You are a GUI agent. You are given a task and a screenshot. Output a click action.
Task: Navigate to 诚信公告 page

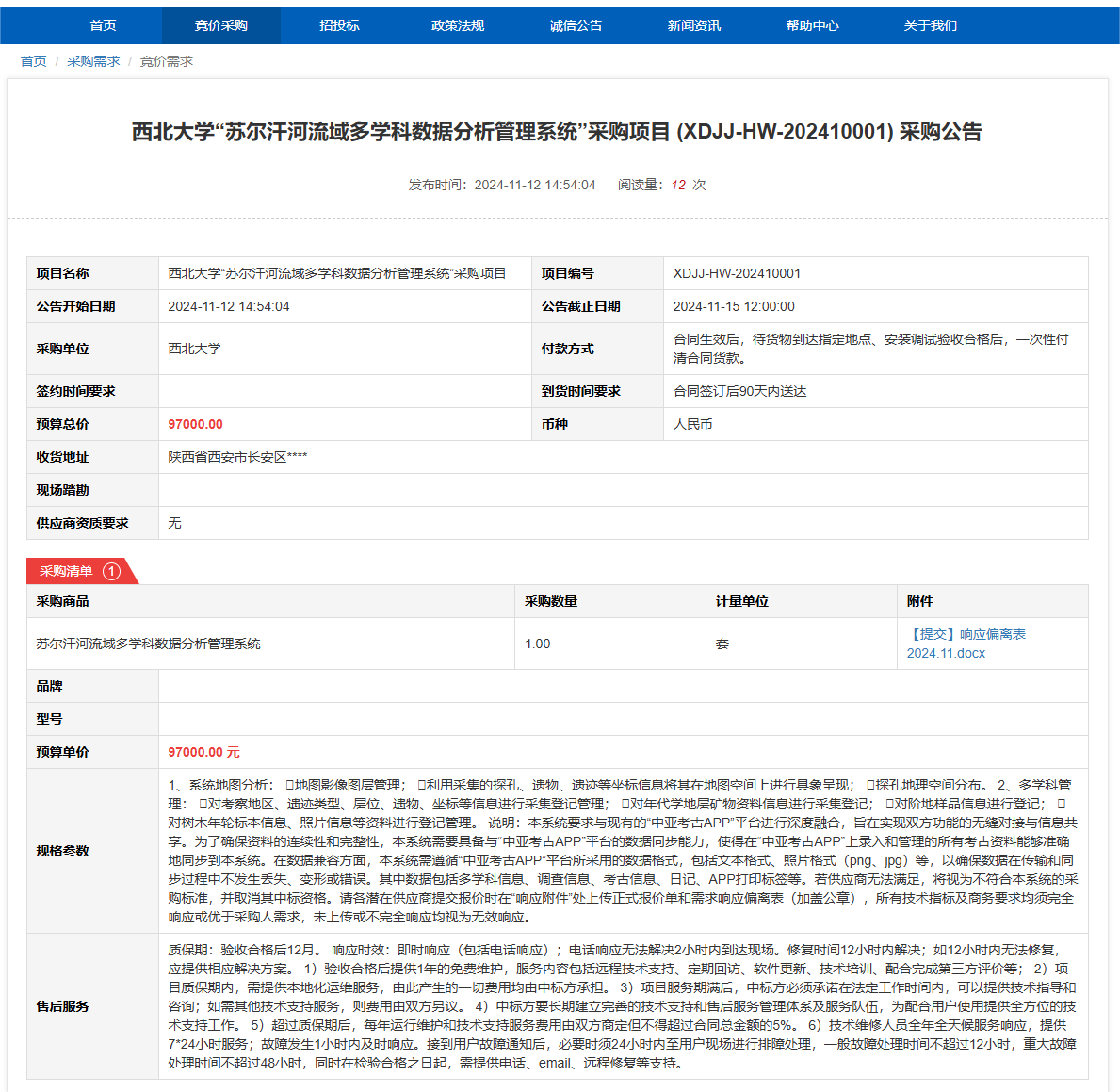(x=576, y=25)
